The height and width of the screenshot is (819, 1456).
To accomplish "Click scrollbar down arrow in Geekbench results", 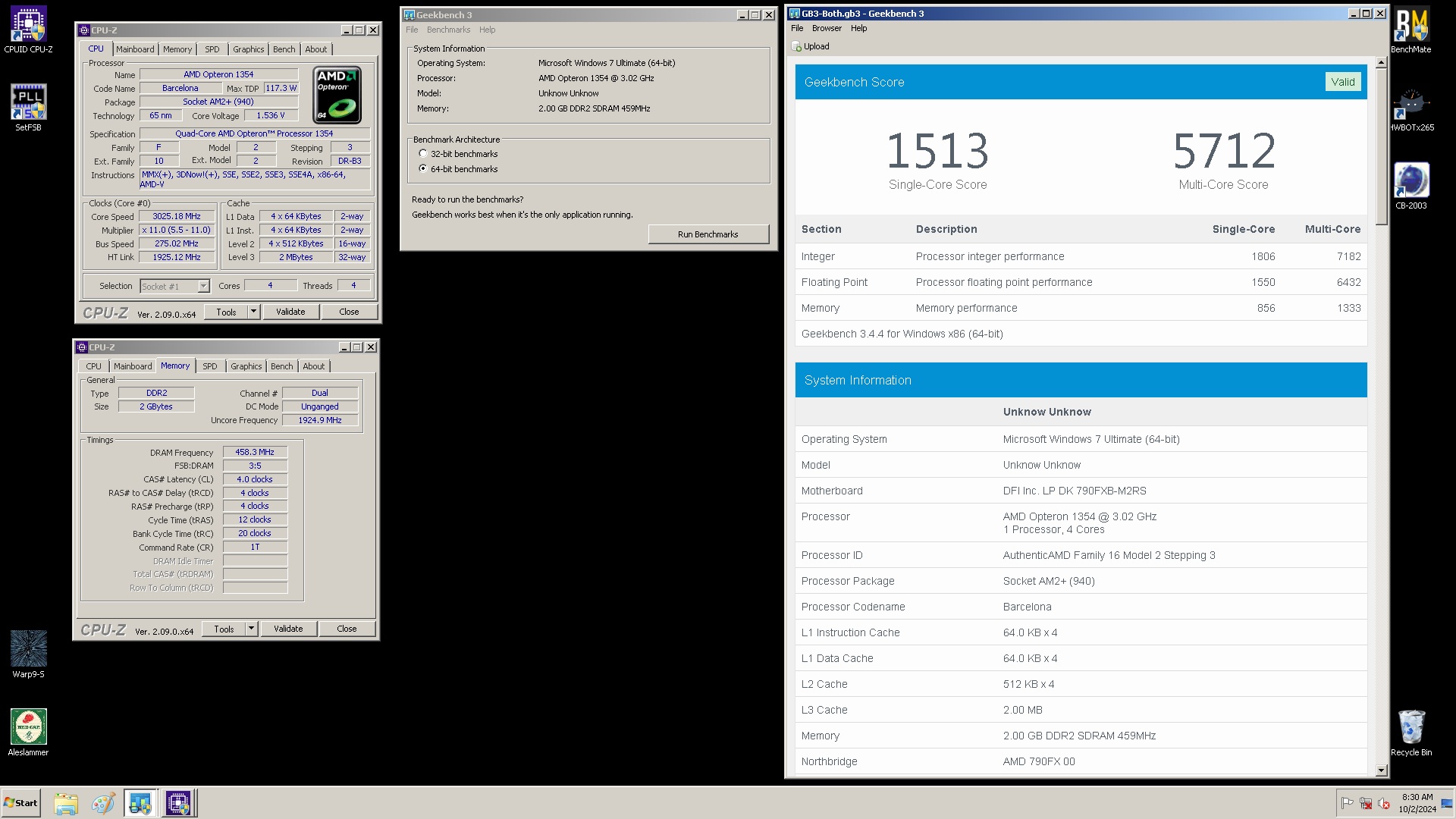I will 1381,770.
